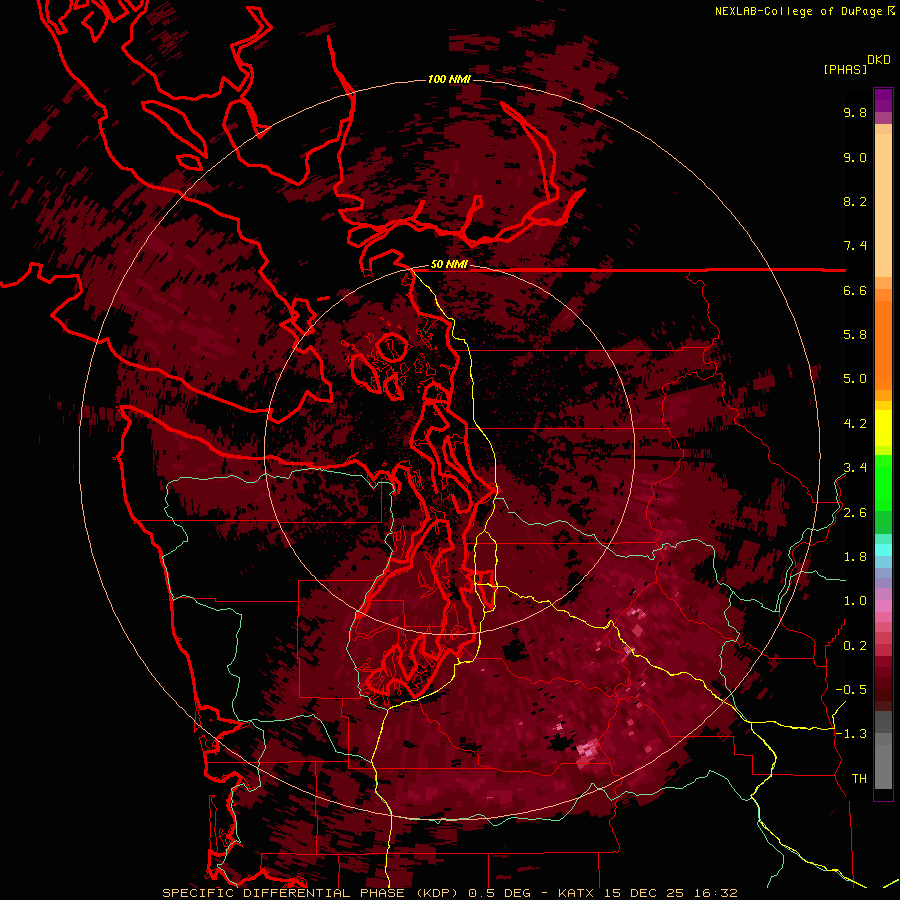Click the 16:32 timestamp in the caption
This screenshot has width=900, height=900.
coord(715,893)
